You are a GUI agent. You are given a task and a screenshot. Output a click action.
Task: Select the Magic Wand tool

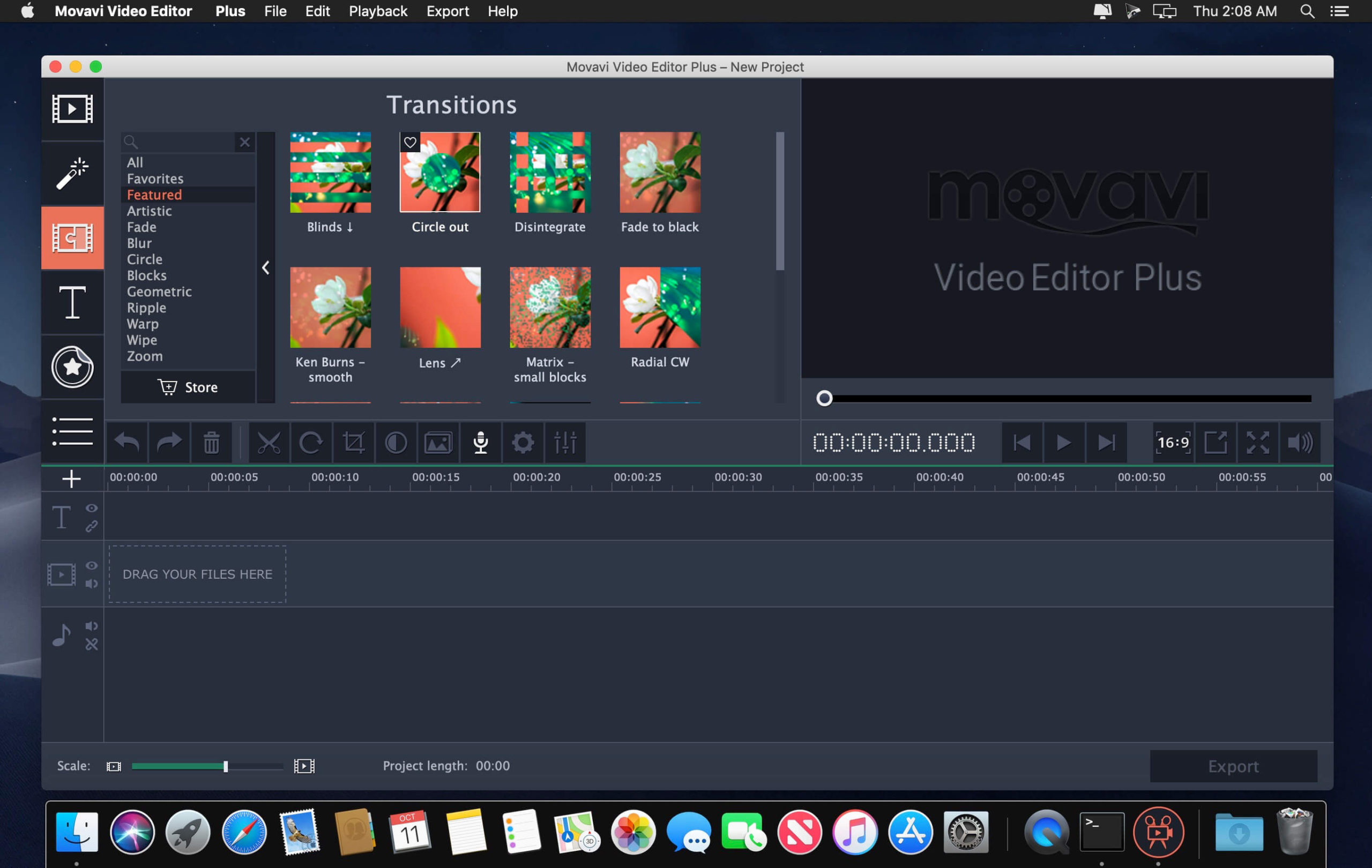coord(72,172)
